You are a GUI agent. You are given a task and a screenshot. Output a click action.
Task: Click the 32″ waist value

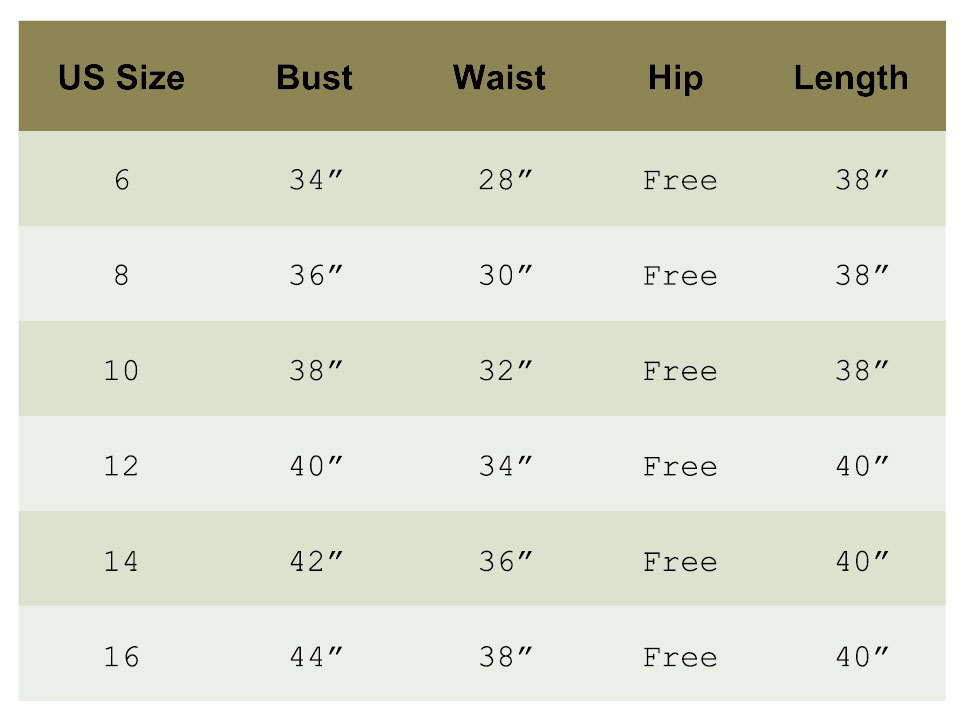[505, 372]
